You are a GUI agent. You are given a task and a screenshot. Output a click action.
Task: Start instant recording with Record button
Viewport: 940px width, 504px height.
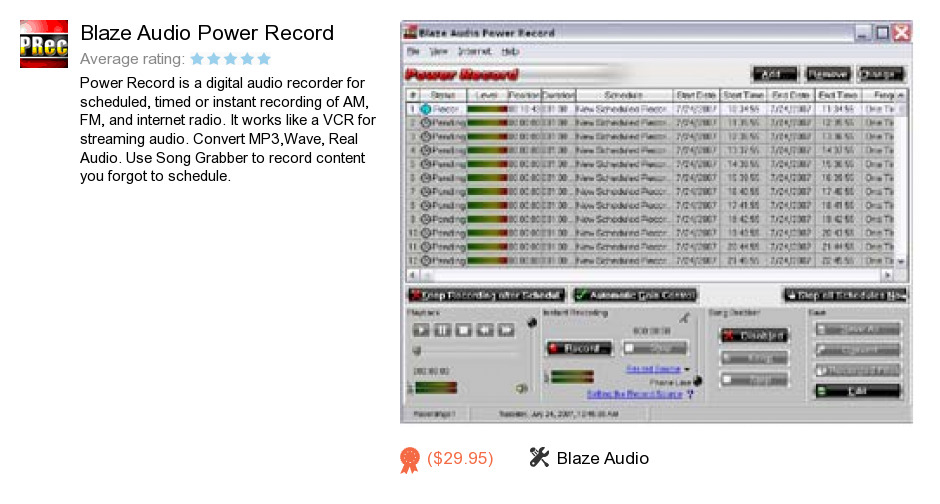click(579, 348)
